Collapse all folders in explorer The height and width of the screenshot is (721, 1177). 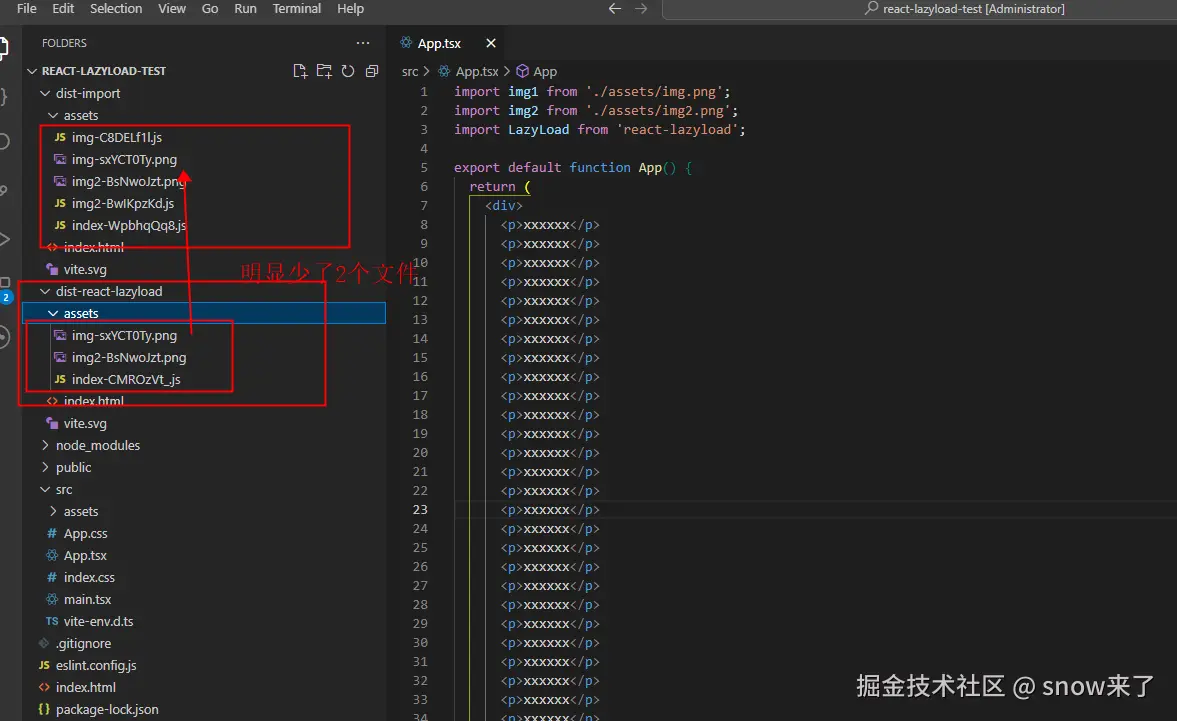coord(372,71)
